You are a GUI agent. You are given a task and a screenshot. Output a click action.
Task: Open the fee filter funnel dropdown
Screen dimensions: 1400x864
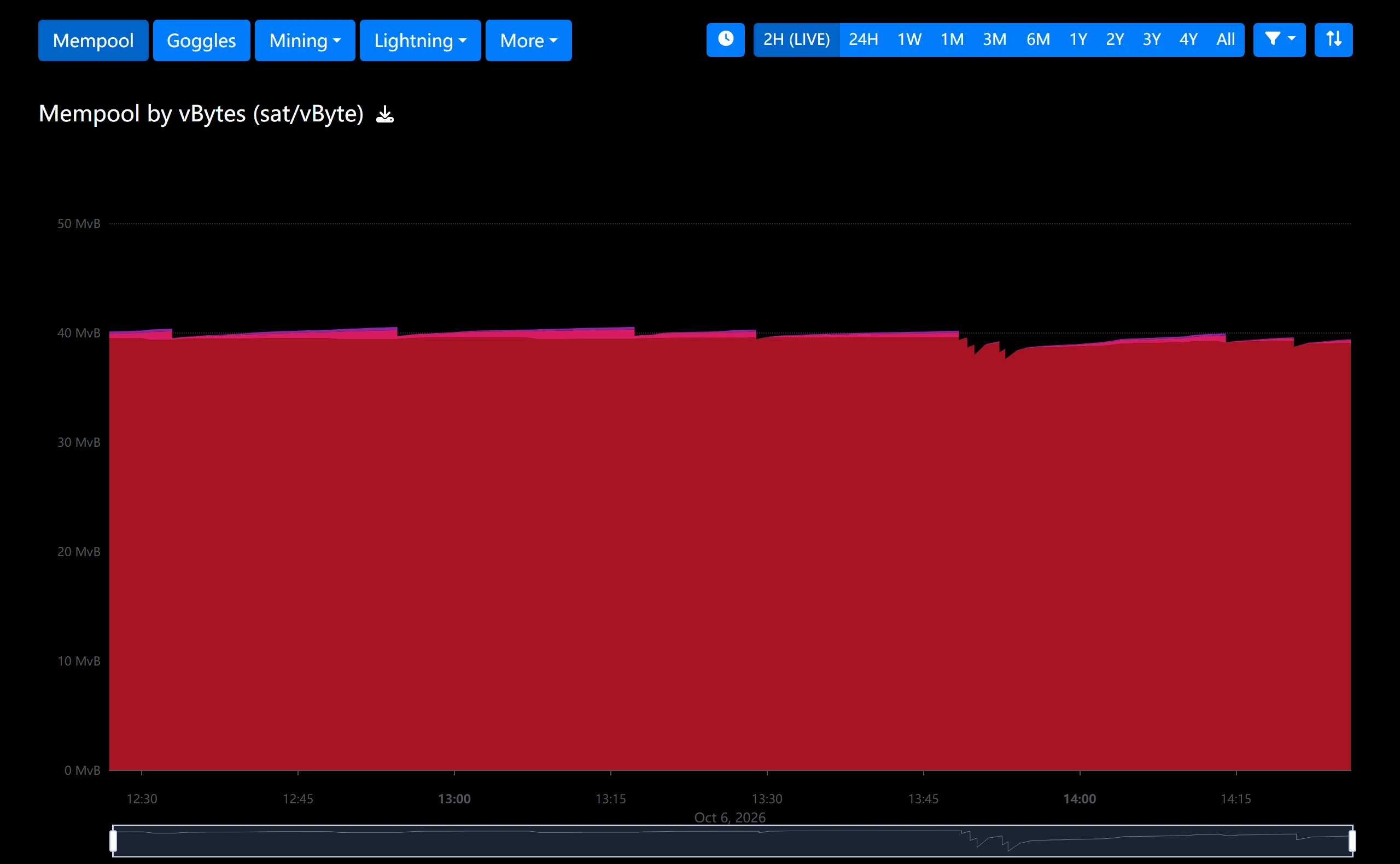[x=1280, y=39]
